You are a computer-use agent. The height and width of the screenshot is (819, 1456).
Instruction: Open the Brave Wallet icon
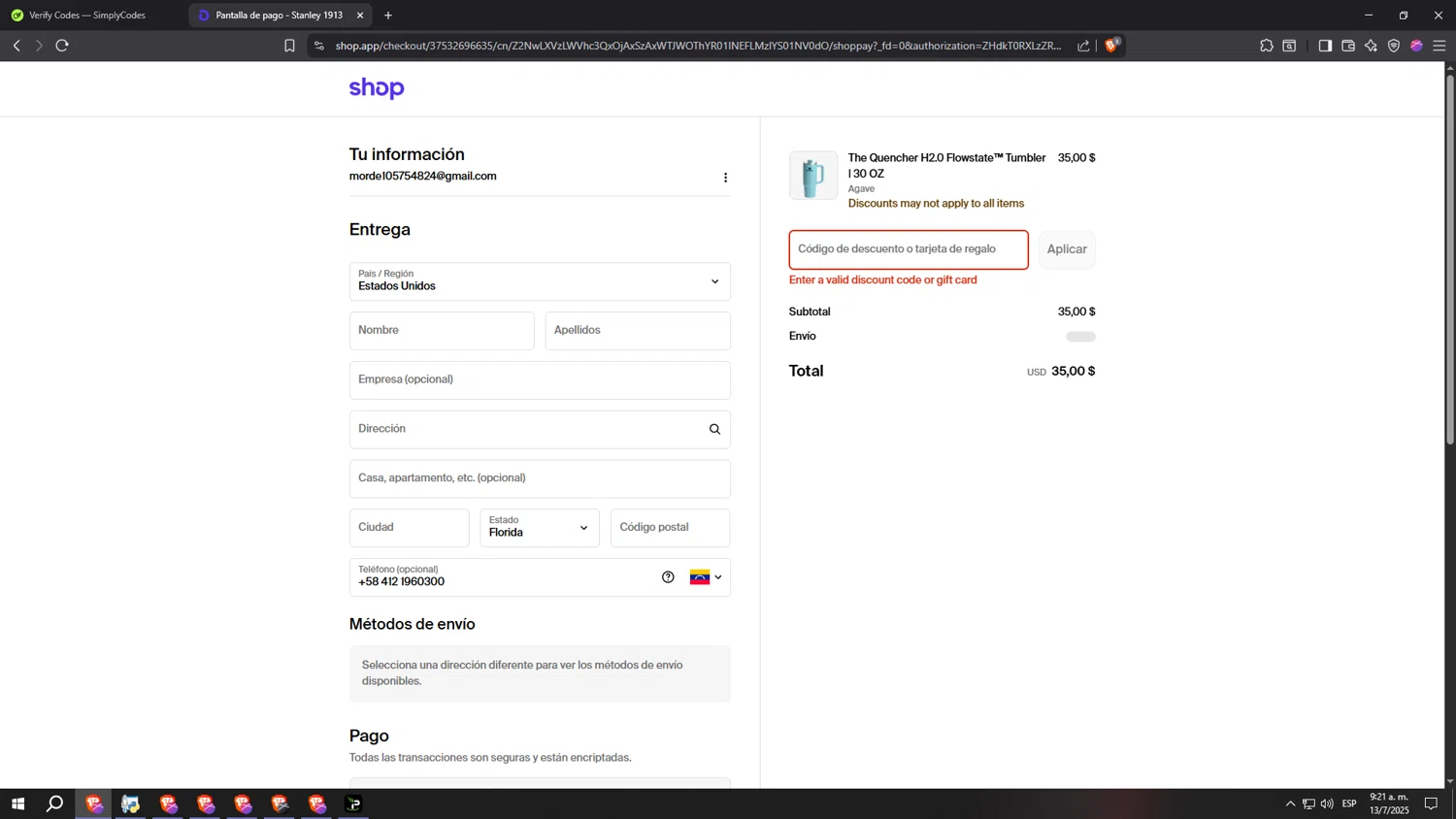1348,46
